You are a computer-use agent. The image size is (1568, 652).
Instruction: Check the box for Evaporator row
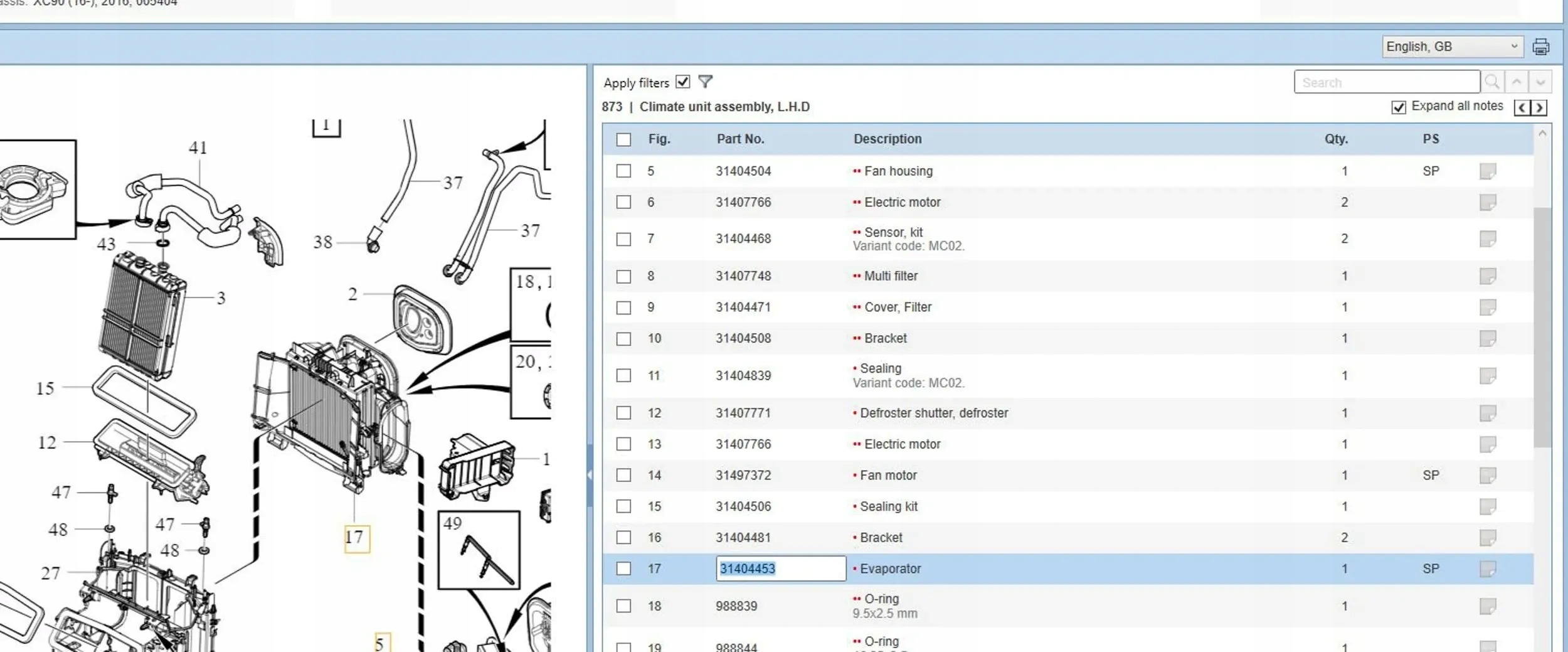click(x=623, y=569)
